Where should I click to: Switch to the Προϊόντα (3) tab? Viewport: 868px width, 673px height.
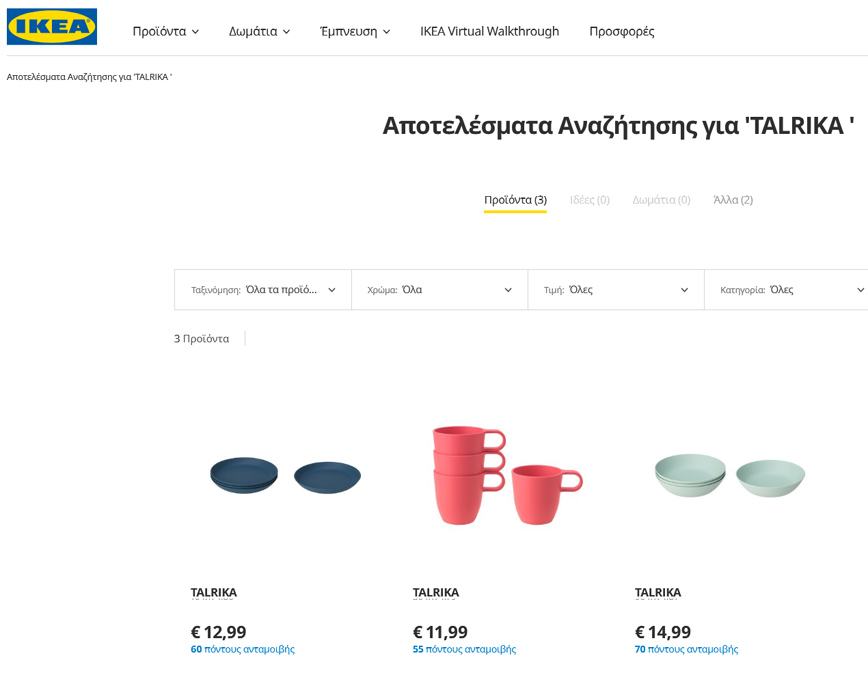[515, 200]
